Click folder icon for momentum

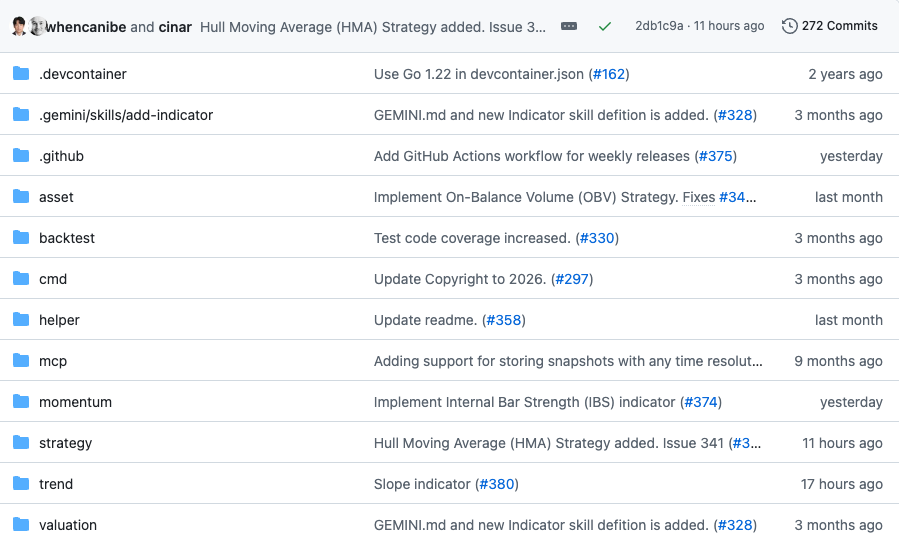pyautogui.click(x=21, y=401)
